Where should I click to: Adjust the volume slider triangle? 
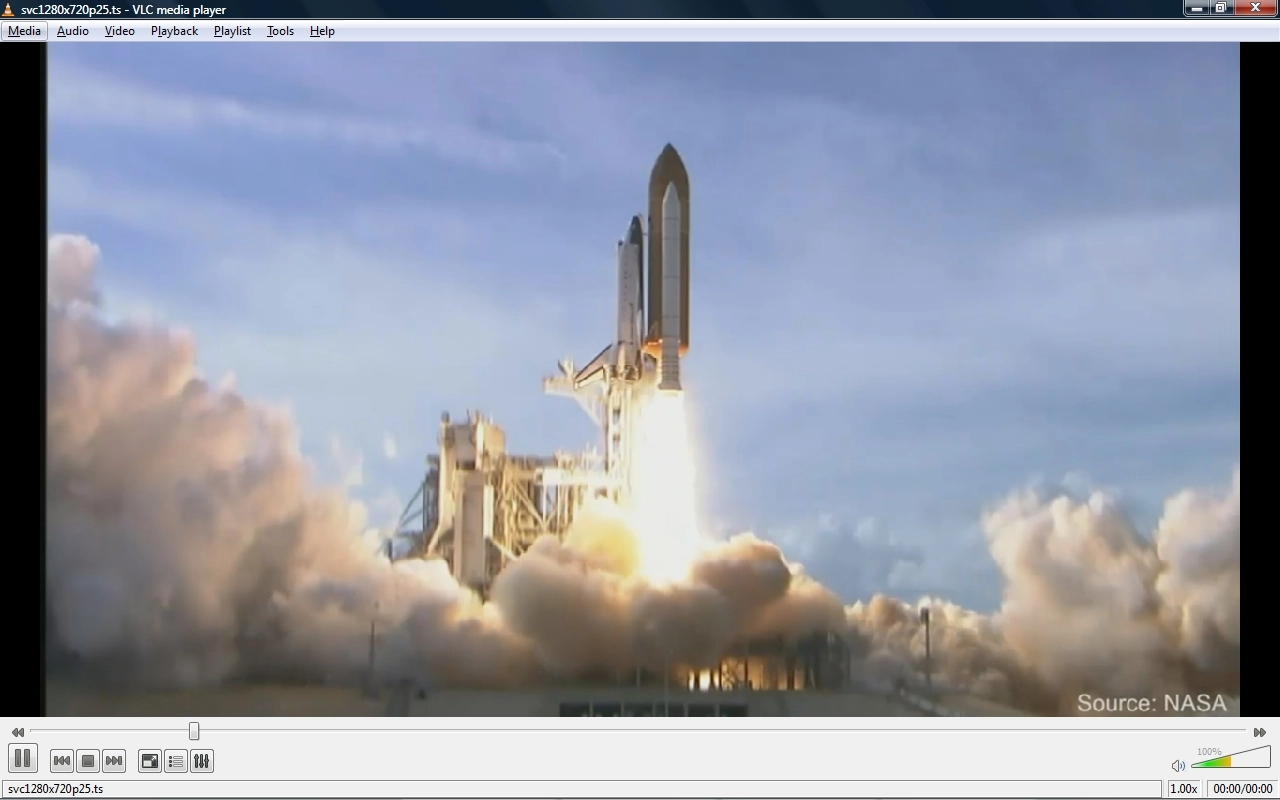pyautogui.click(x=1231, y=757)
